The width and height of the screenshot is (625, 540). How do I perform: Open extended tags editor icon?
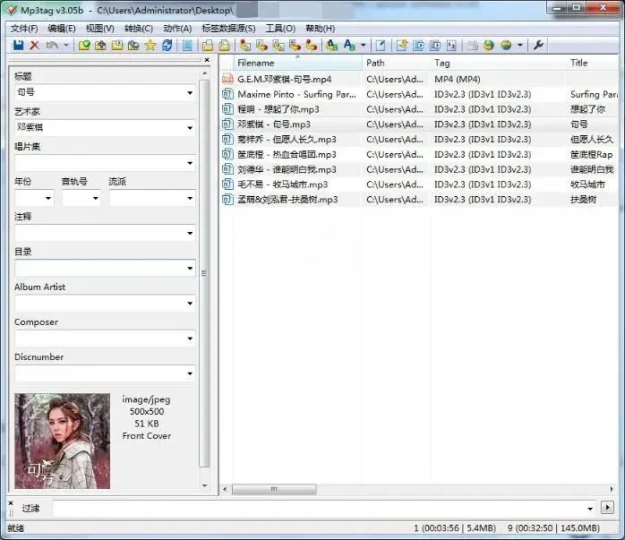point(381,45)
